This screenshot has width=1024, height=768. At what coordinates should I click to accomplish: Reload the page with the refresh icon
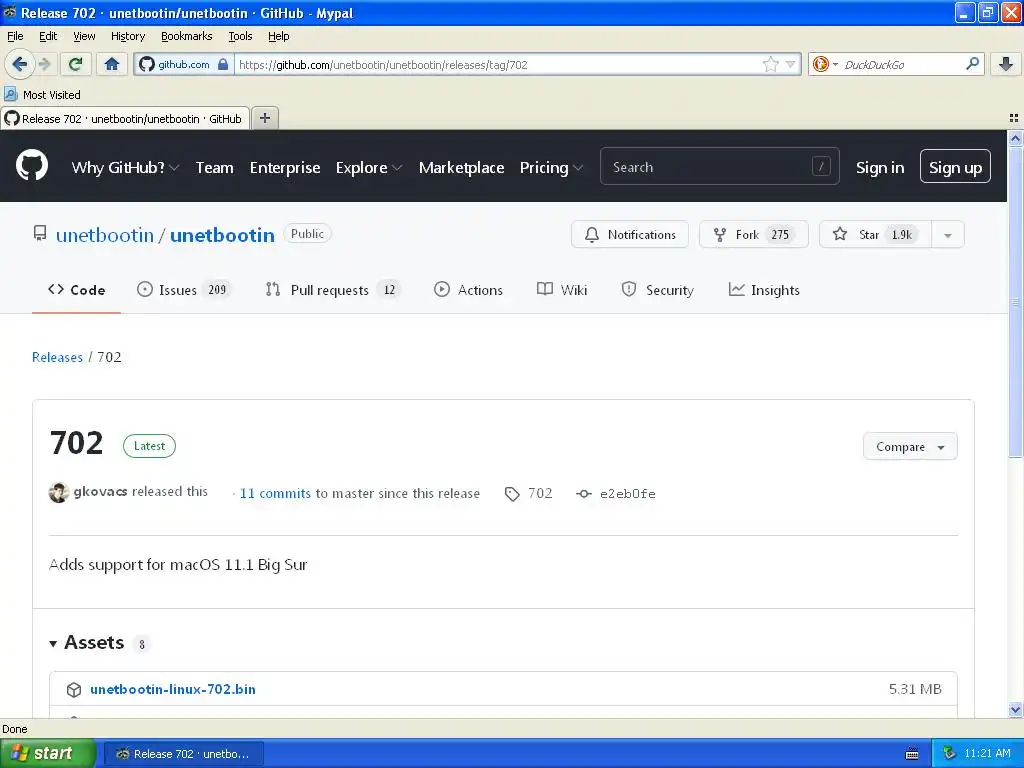coord(75,64)
